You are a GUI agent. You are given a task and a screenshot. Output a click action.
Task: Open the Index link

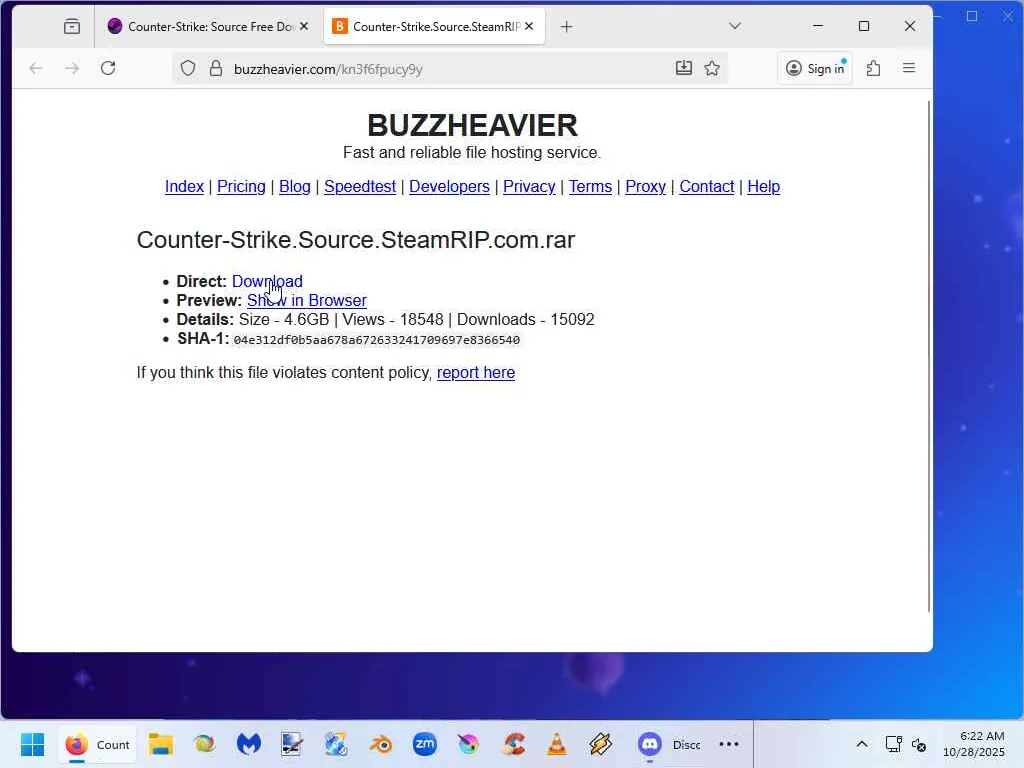pyautogui.click(x=184, y=187)
